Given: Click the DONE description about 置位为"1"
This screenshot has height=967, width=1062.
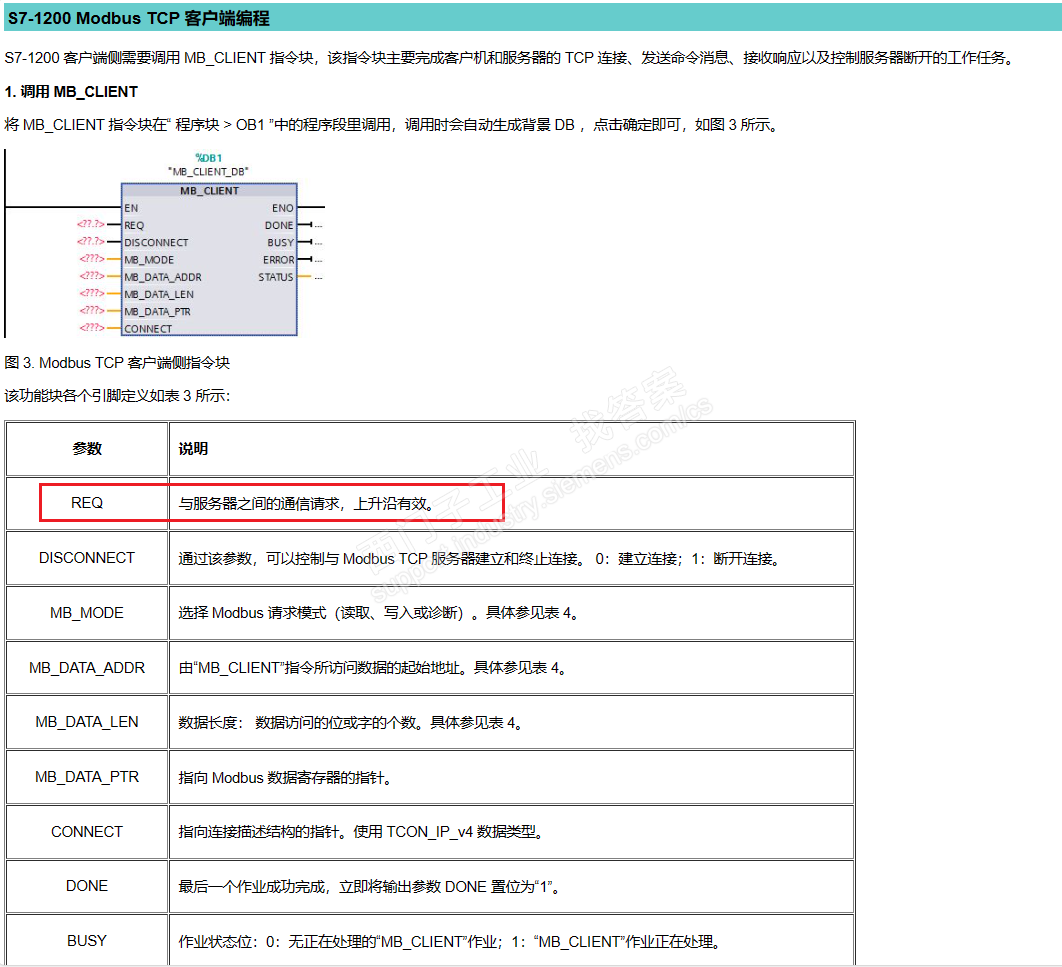Looking at the screenshot, I should coord(370,886).
